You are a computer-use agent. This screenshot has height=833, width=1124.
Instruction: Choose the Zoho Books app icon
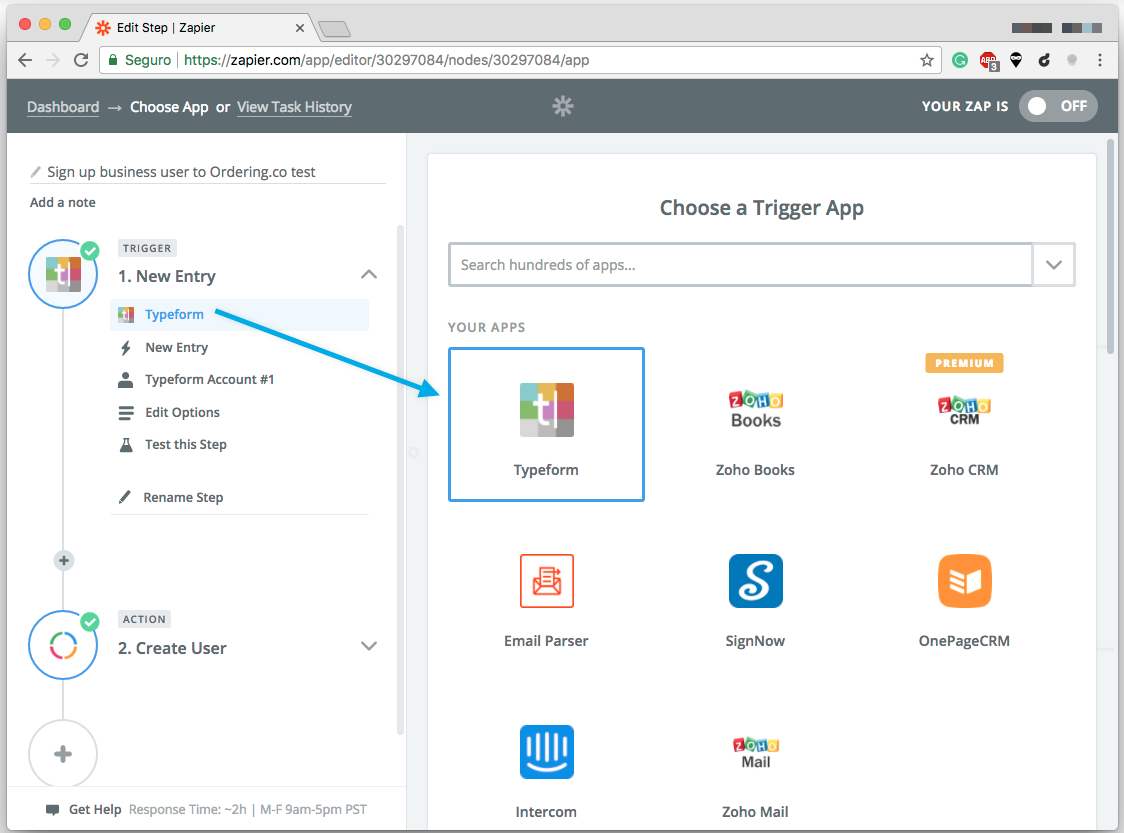[756, 410]
